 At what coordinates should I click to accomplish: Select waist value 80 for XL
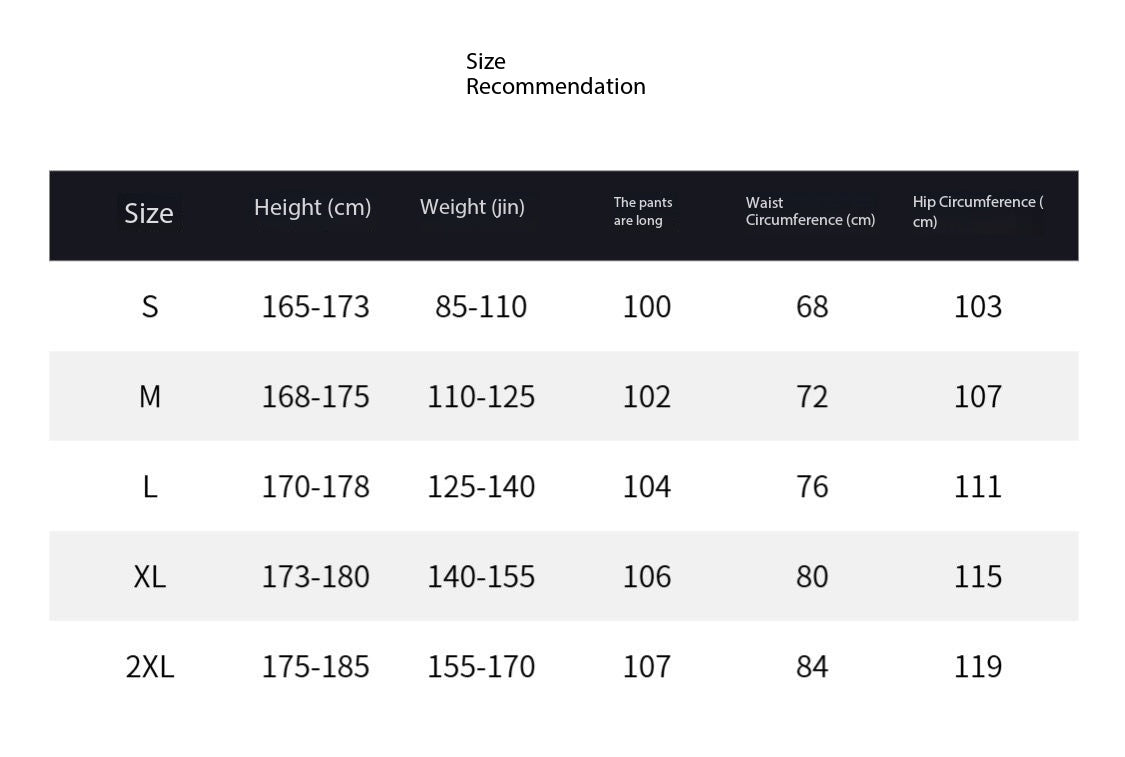tap(812, 577)
